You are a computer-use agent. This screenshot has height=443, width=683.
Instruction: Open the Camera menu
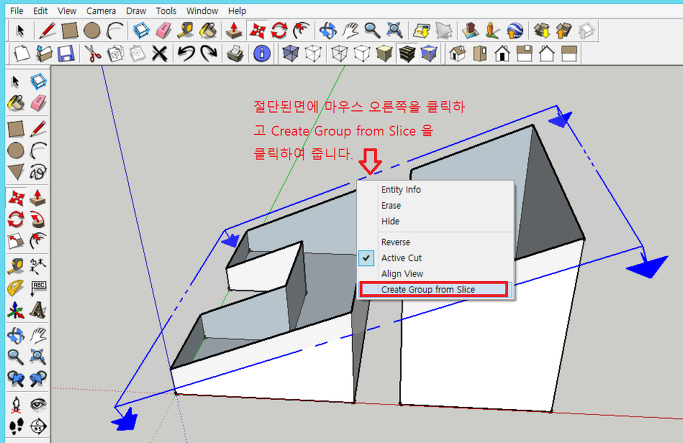(x=101, y=11)
